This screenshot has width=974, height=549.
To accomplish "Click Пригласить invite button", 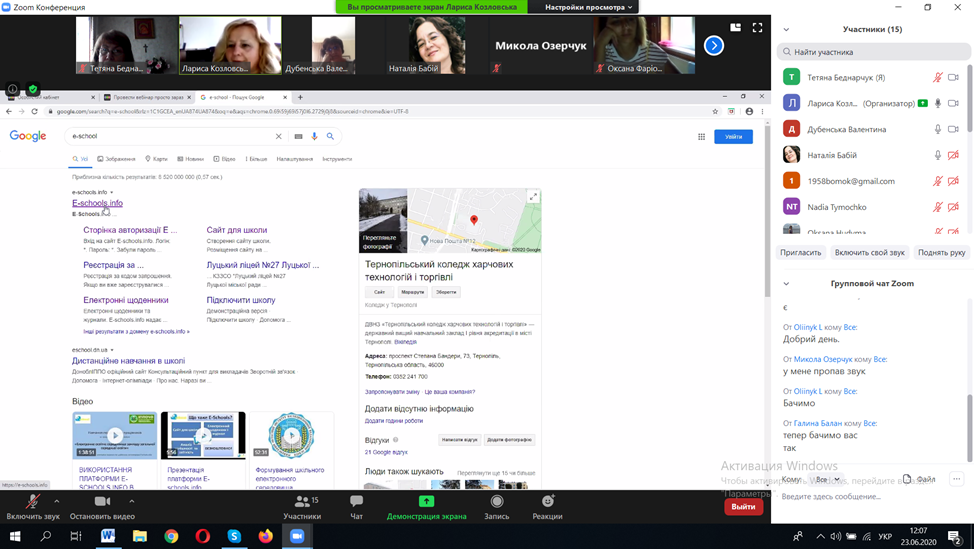I will tap(801, 253).
